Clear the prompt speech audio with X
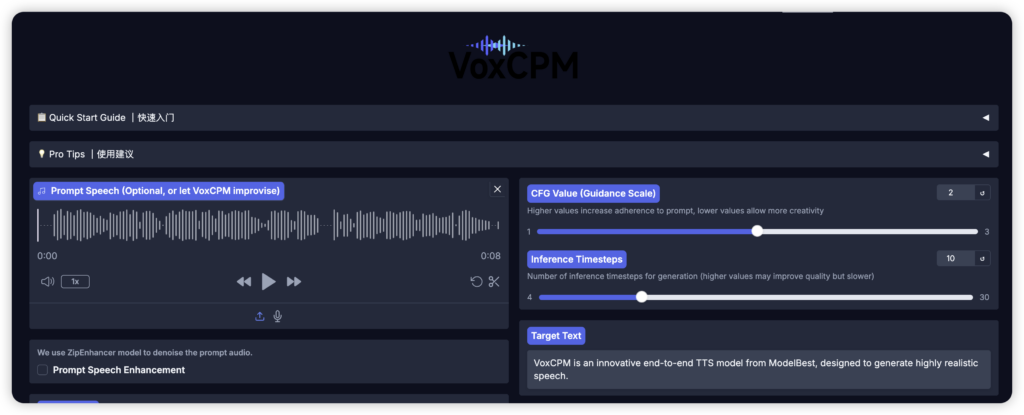 498,190
